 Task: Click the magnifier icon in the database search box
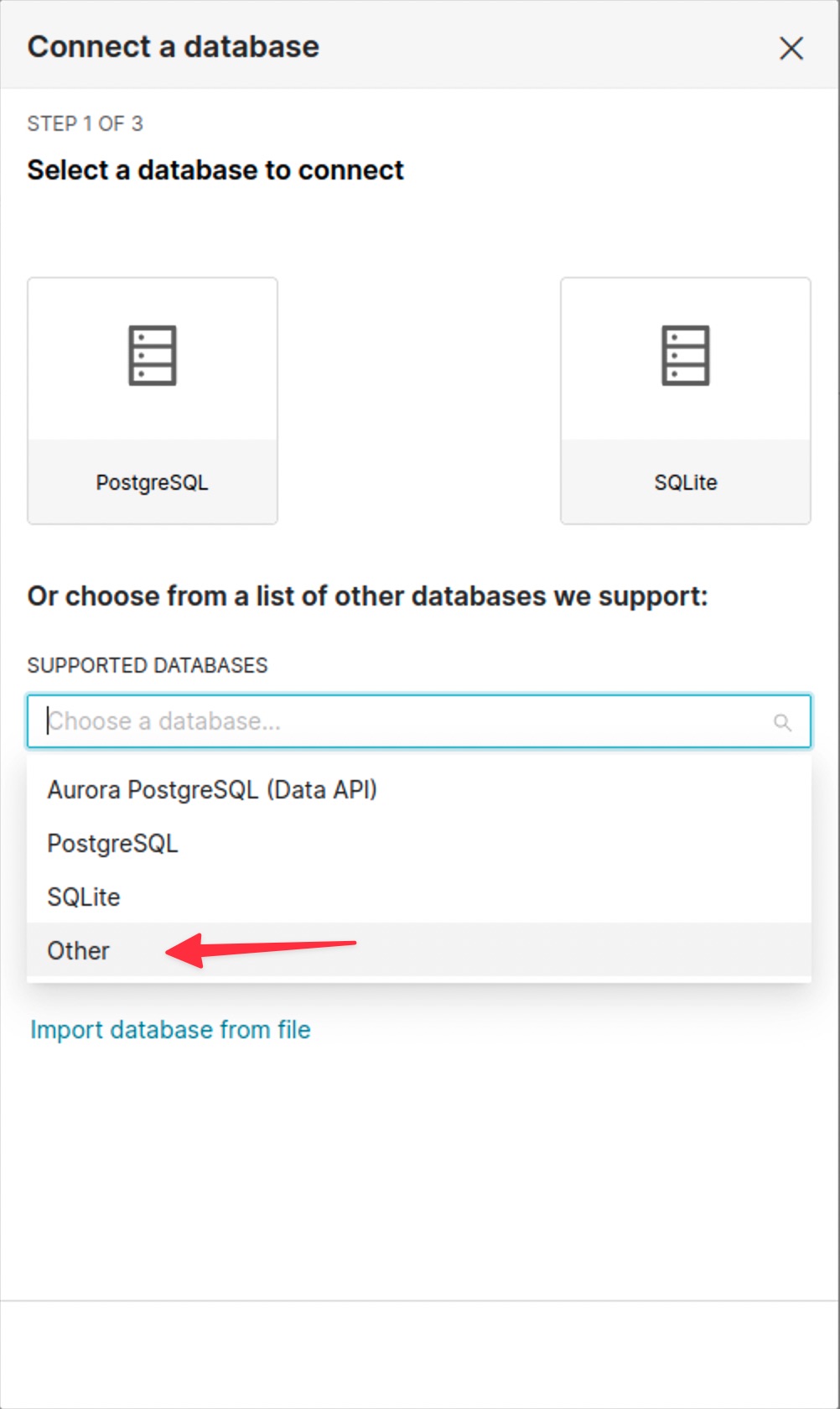pyautogui.click(x=782, y=722)
